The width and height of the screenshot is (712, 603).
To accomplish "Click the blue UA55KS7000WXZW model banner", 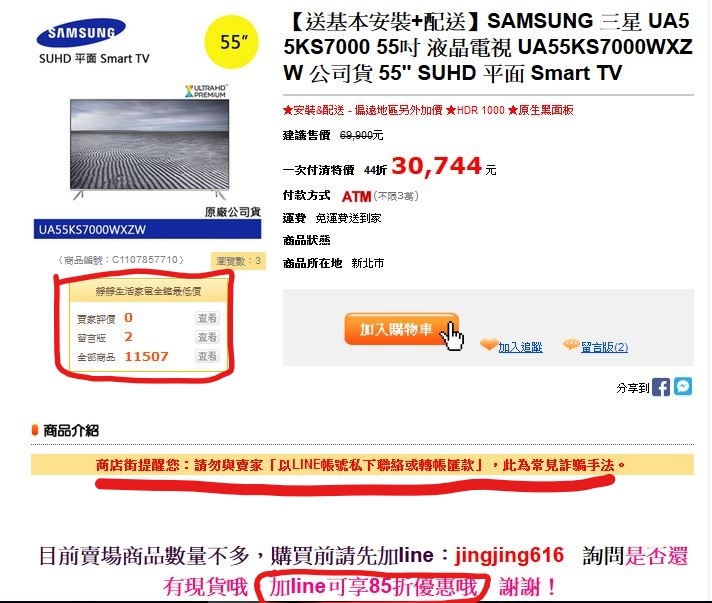I will tap(147, 229).
